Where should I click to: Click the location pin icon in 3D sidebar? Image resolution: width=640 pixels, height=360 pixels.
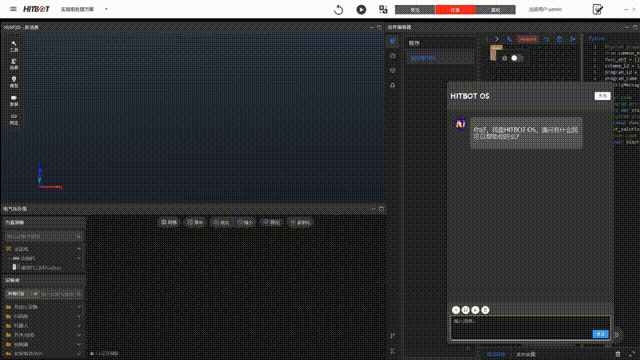pyautogui.click(x=14, y=82)
